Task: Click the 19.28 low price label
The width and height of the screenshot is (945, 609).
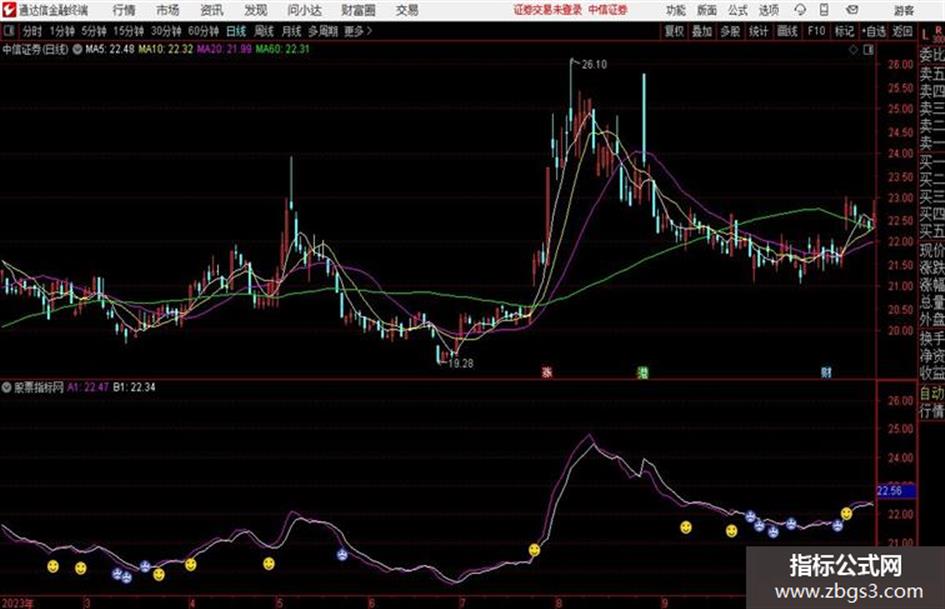Action: click(460, 364)
